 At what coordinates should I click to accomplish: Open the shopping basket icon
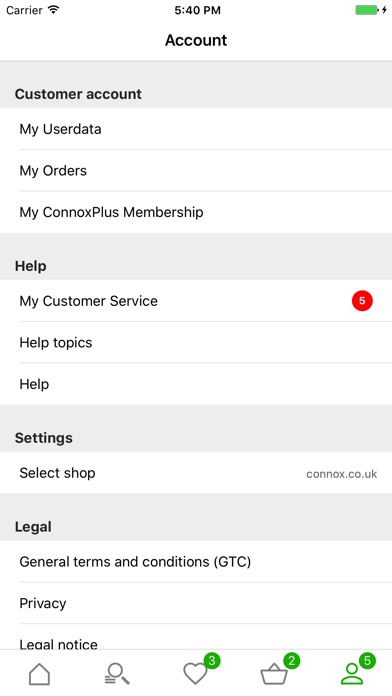(x=274, y=674)
